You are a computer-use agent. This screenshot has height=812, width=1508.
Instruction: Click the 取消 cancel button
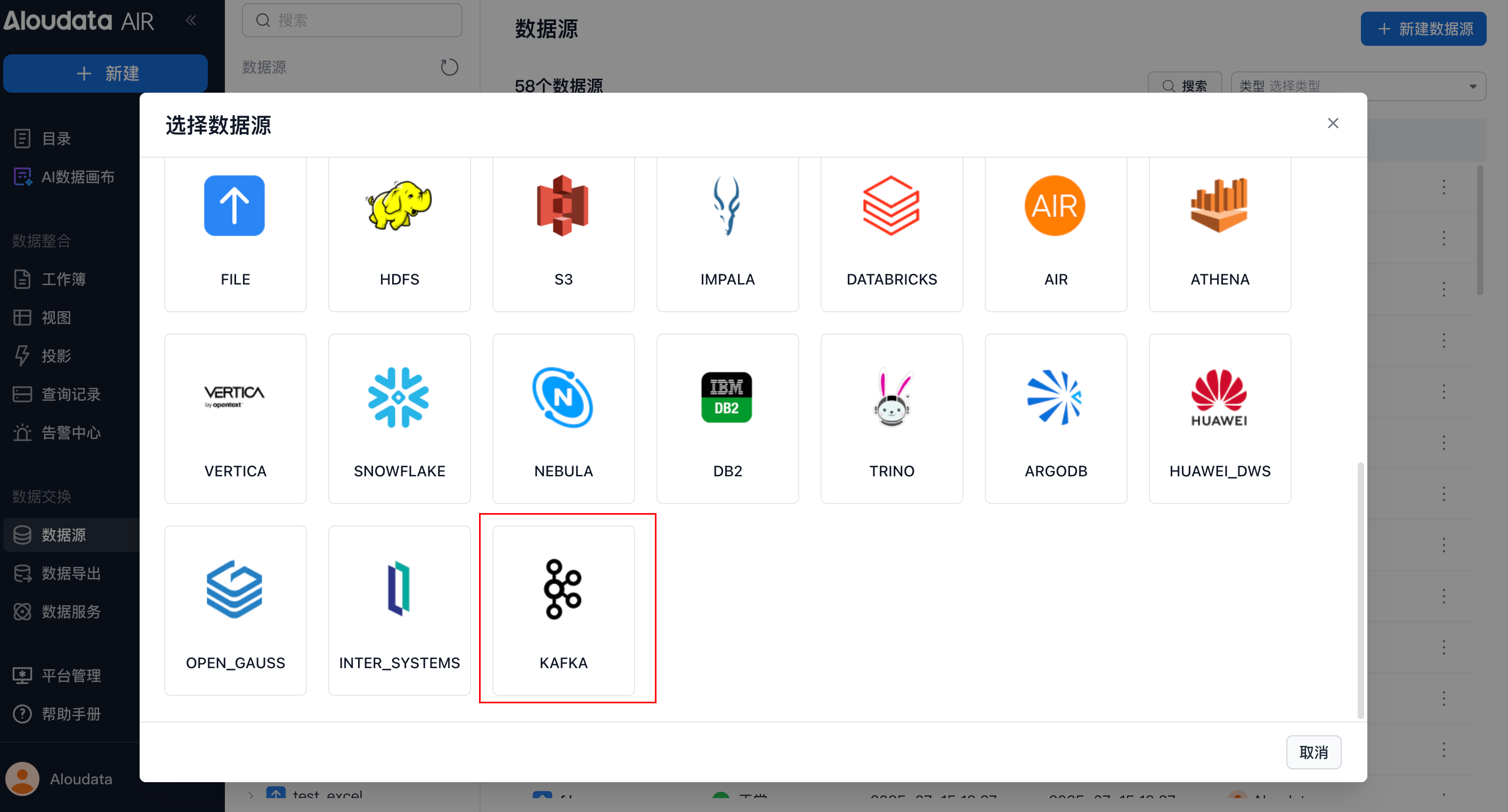coord(1313,752)
